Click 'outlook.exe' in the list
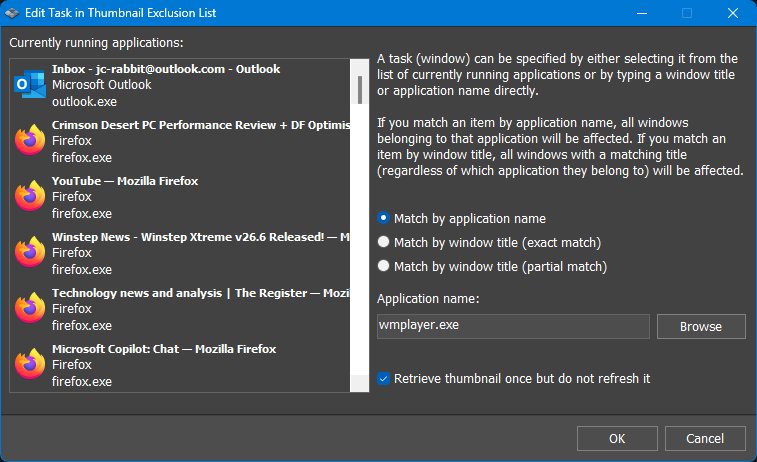The width and height of the screenshot is (757, 462). 84,102
